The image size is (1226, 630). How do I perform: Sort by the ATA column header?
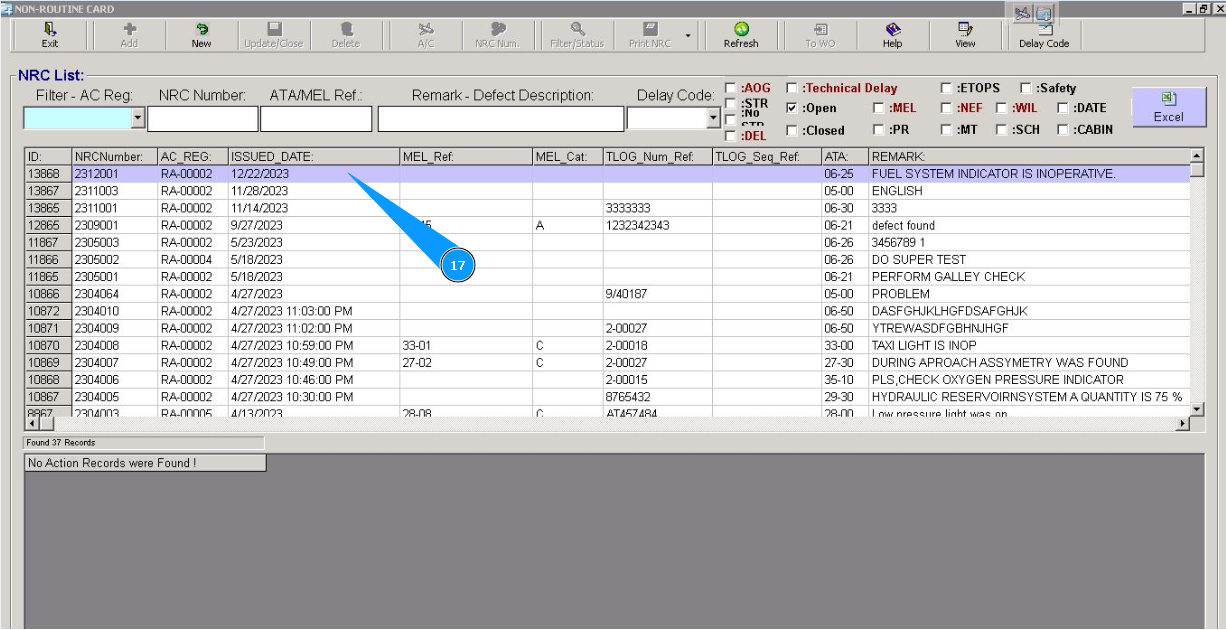tap(844, 157)
